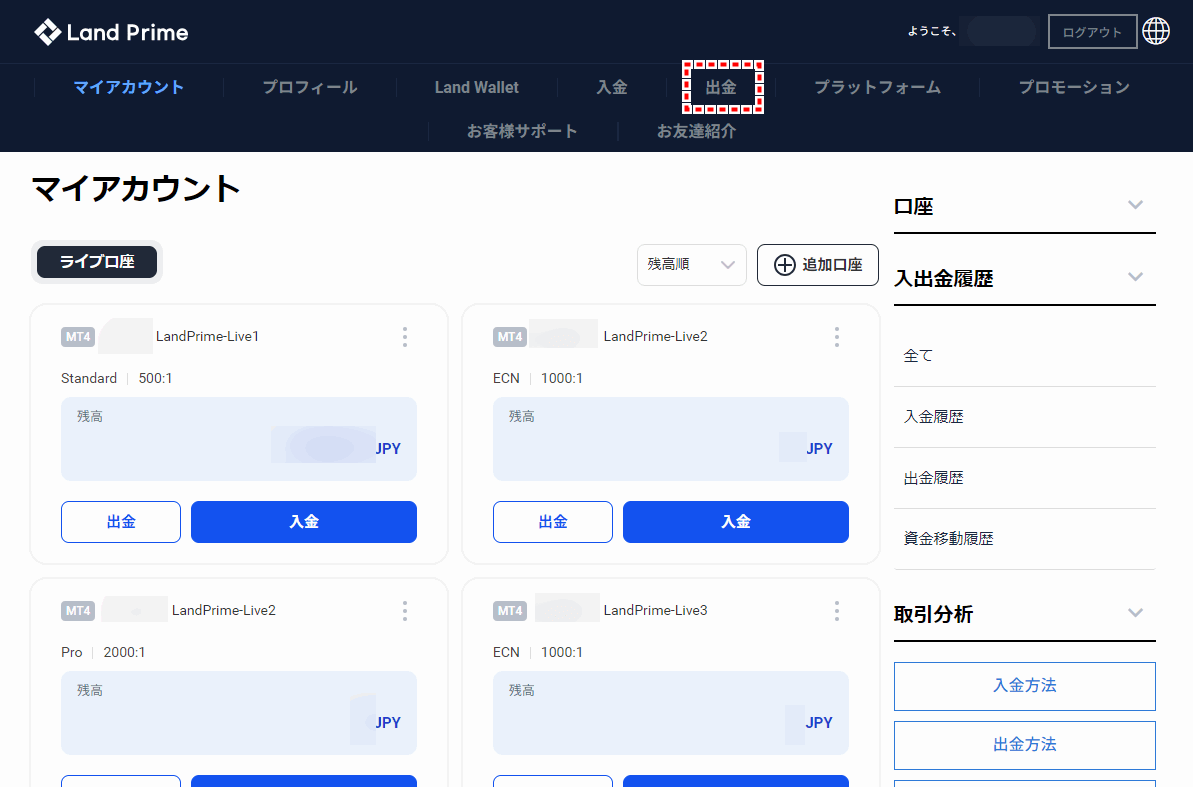Click 入金 on LandPrime-Live2 ECN card
Screen dimensions: 1193x787
coord(736,522)
